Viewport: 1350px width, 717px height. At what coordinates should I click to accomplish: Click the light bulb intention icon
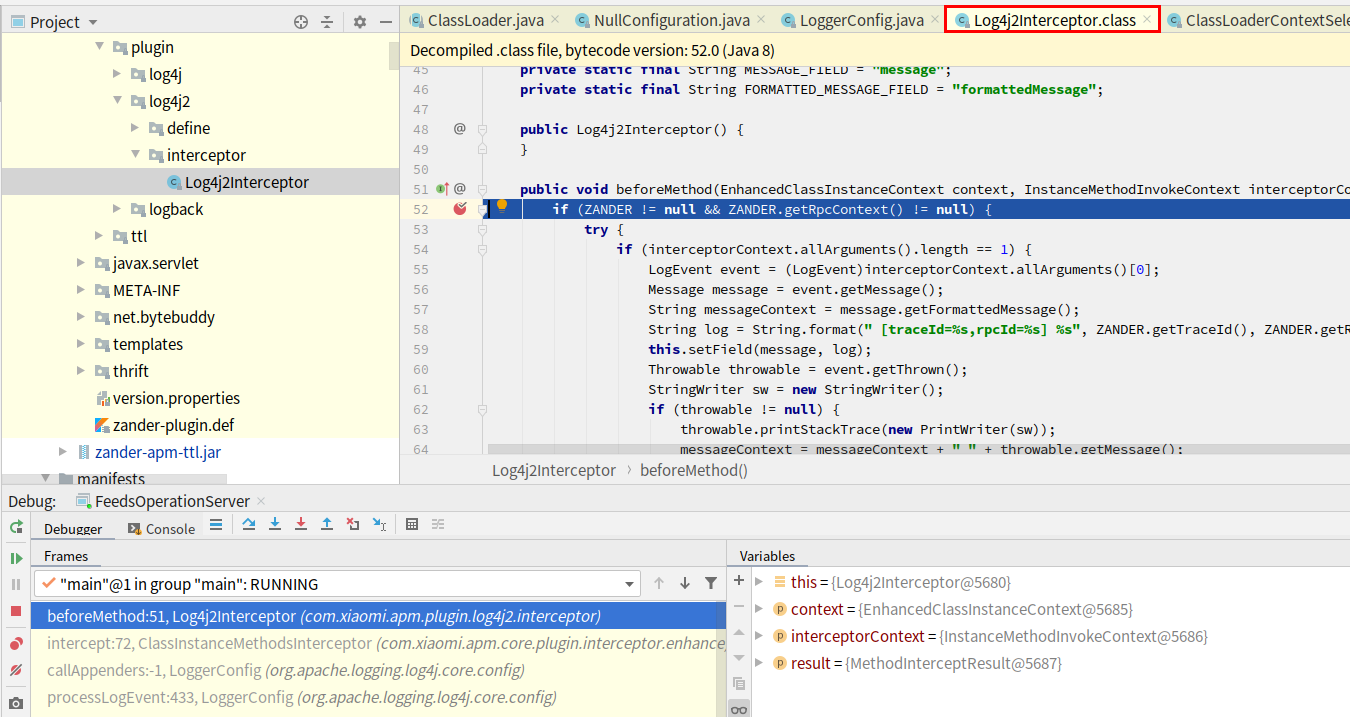tap(502, 207)
